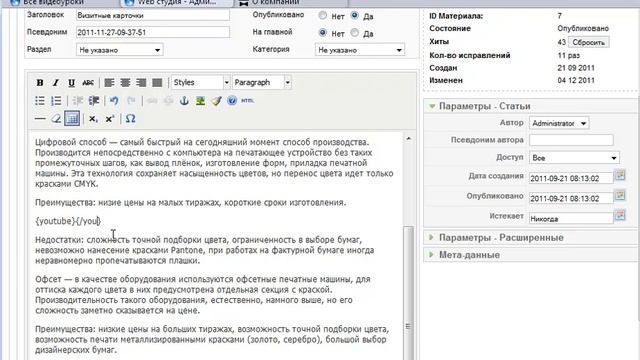Toggle visual aids grid icon
This screenshot has width=640, height=360.
tap(72, 119)
